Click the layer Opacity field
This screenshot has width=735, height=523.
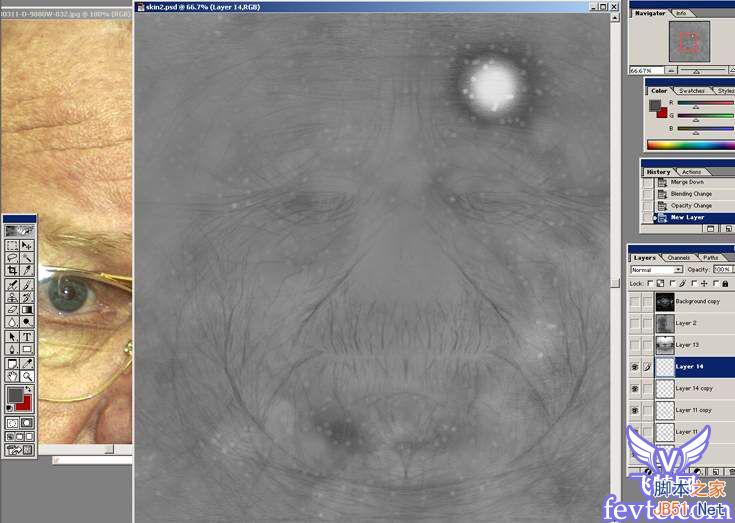pyautogui.click(x=722, y=269)
